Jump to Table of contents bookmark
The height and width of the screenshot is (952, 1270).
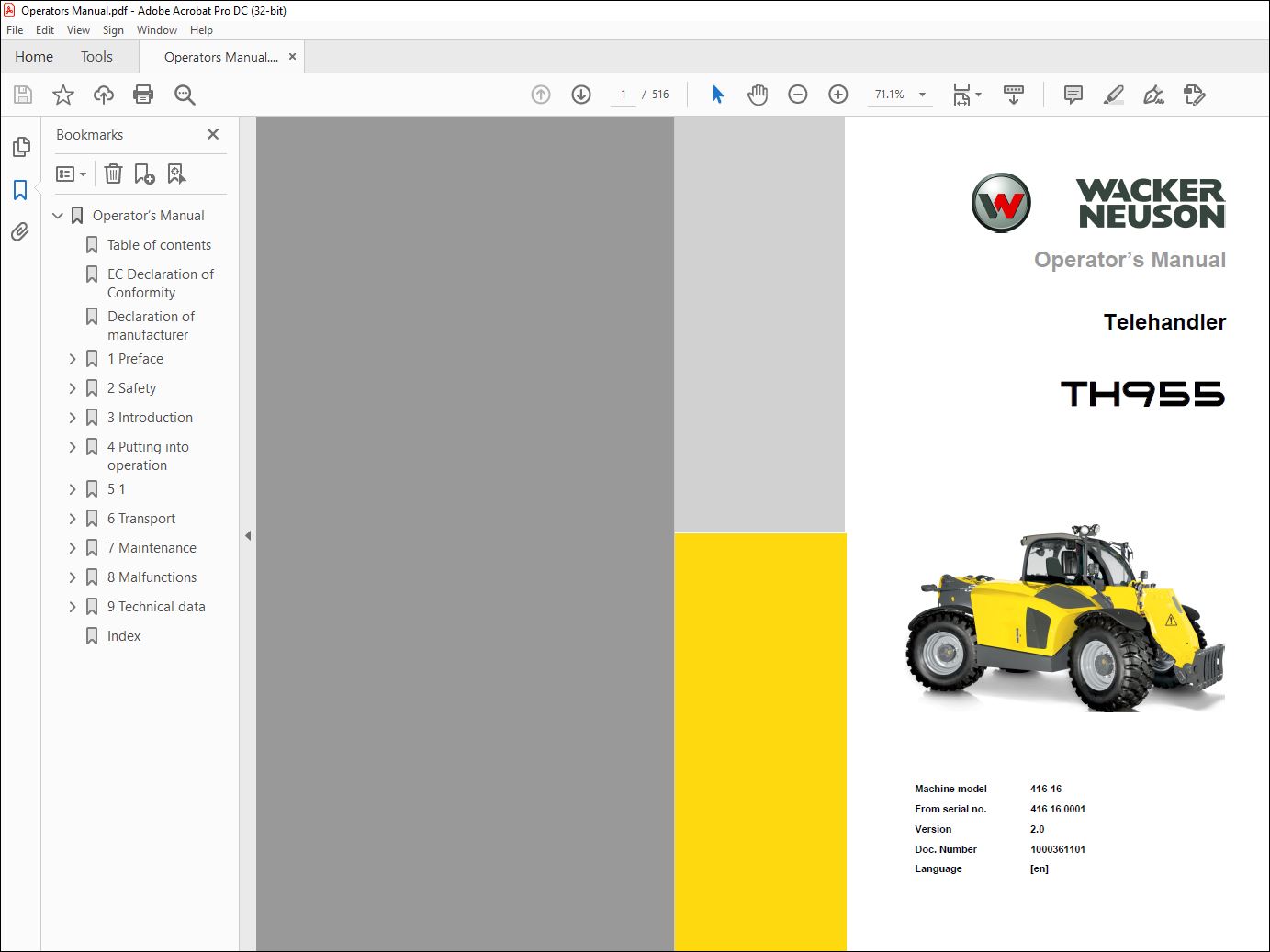coord(159,245)
